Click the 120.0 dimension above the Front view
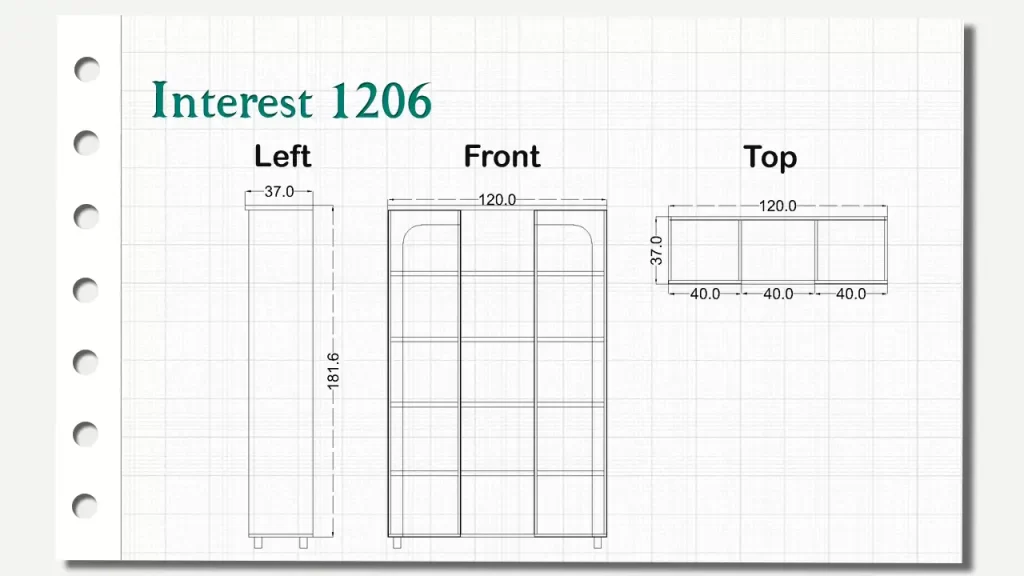 (497, 200)
